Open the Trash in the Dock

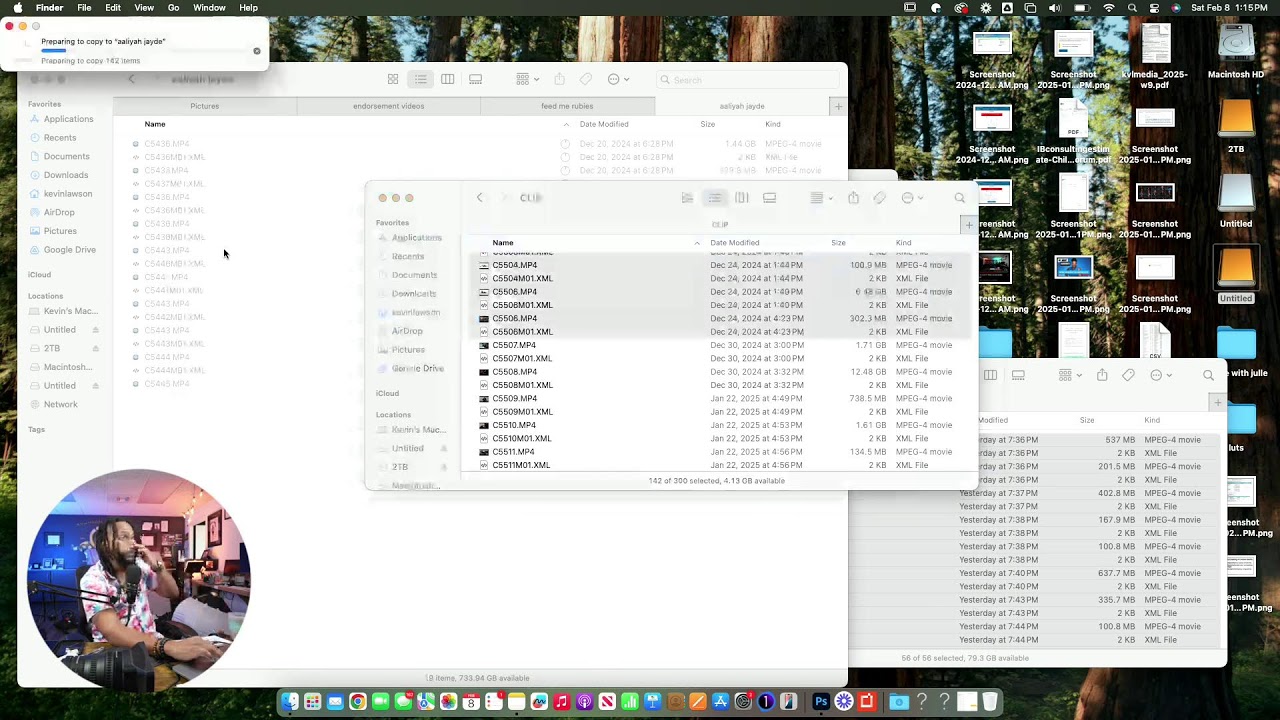coord(990,702)
